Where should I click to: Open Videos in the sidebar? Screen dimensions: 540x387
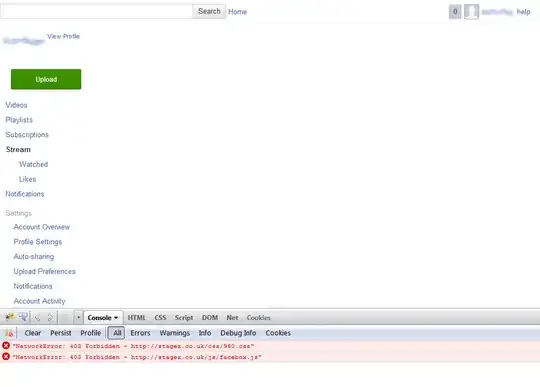pyautogui.click(x=16, y=105)
